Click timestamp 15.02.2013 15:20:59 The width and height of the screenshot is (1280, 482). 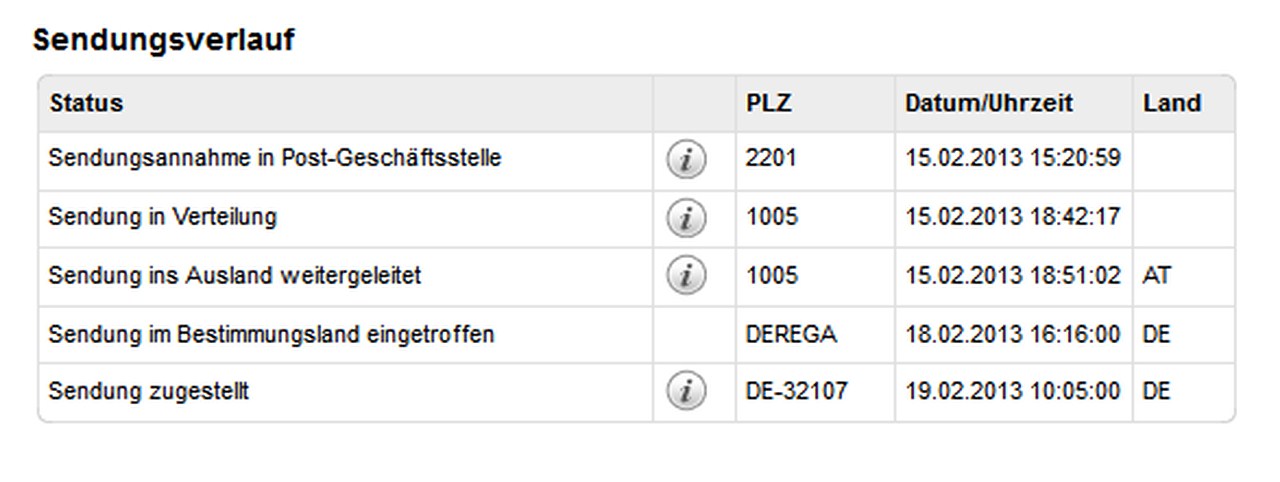coord(1013,158)
